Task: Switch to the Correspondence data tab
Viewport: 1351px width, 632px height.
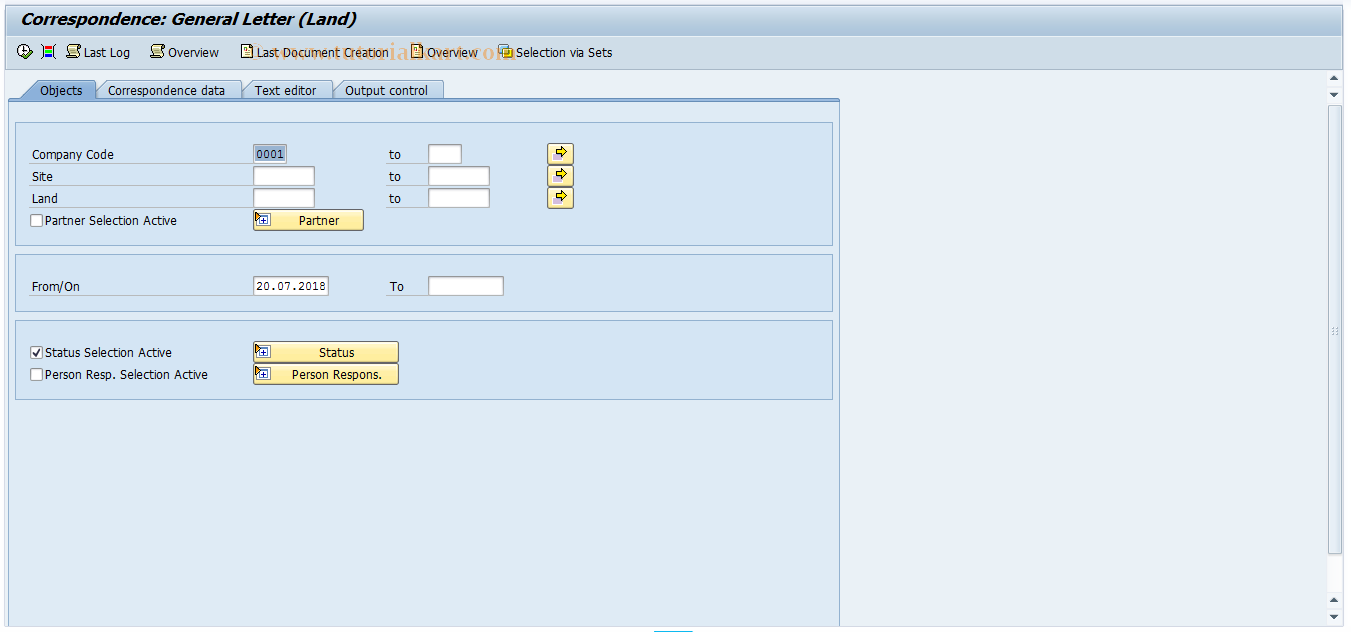Action: (166, 90)
